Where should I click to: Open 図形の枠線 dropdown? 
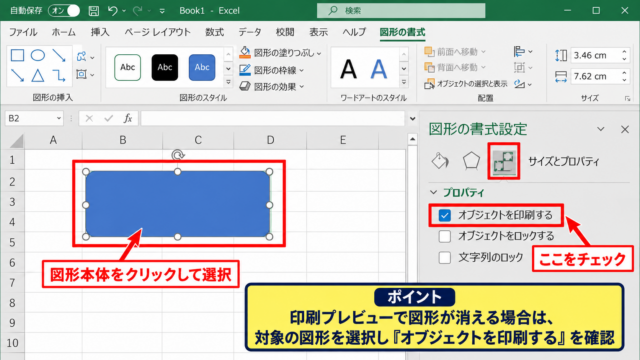272,70
